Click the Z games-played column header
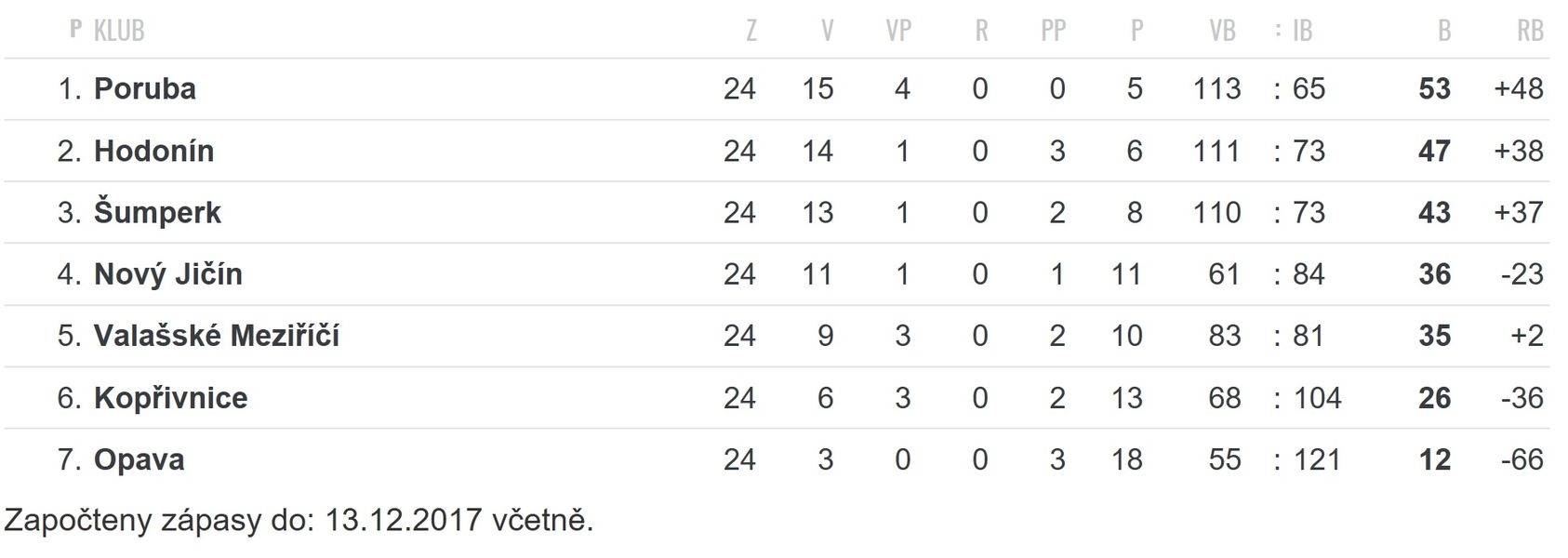Screen dimensions: 1568x558 pyautogui.click(x=751, y=31)
